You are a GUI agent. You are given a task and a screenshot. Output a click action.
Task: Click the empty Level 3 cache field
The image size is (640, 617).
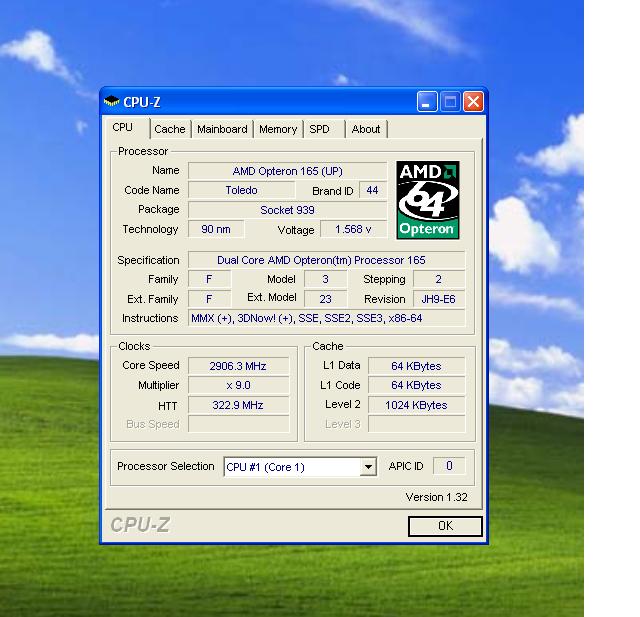click(x=416, y=424)
